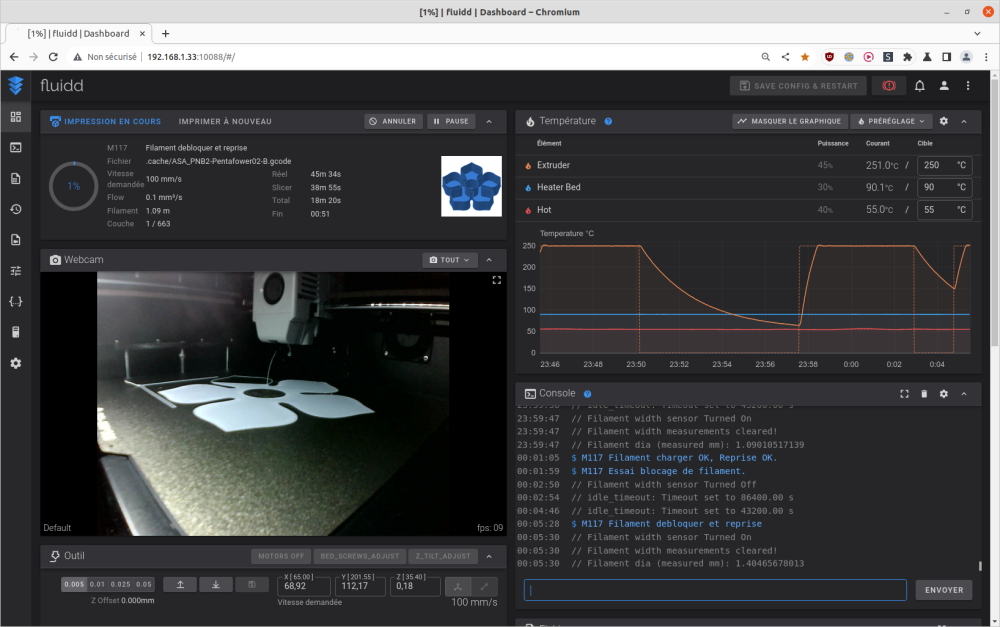
Task: Select the 0.025 Z offset increment
Action: (120, 584)
